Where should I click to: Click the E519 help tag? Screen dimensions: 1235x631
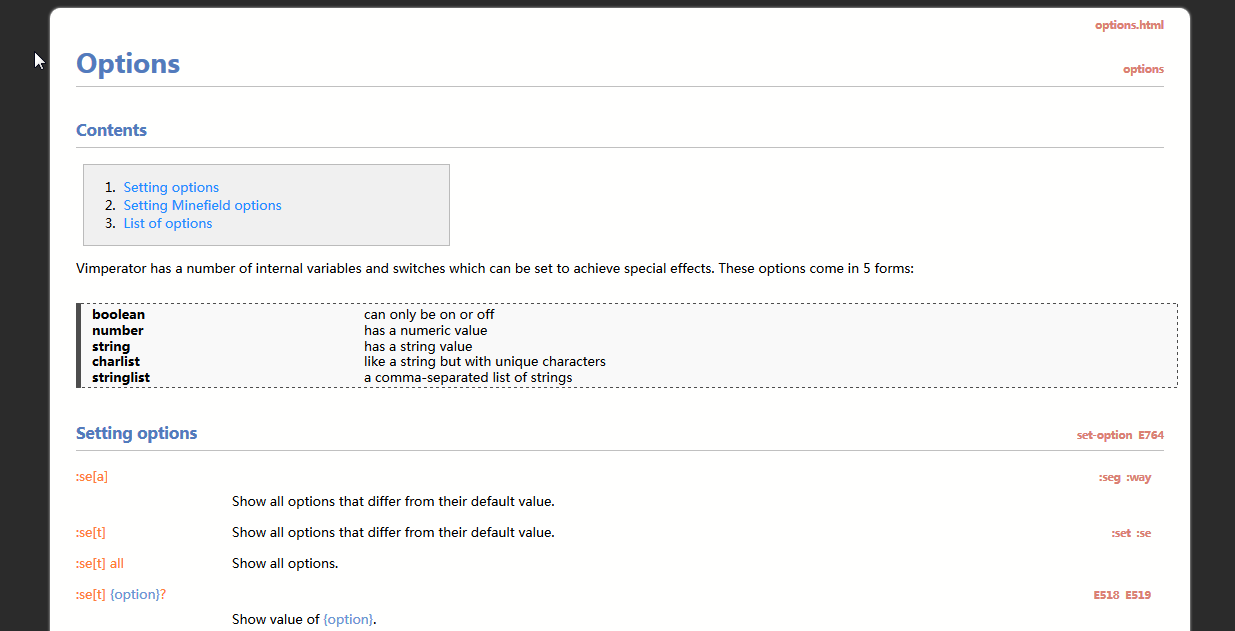coord(1138,595)
